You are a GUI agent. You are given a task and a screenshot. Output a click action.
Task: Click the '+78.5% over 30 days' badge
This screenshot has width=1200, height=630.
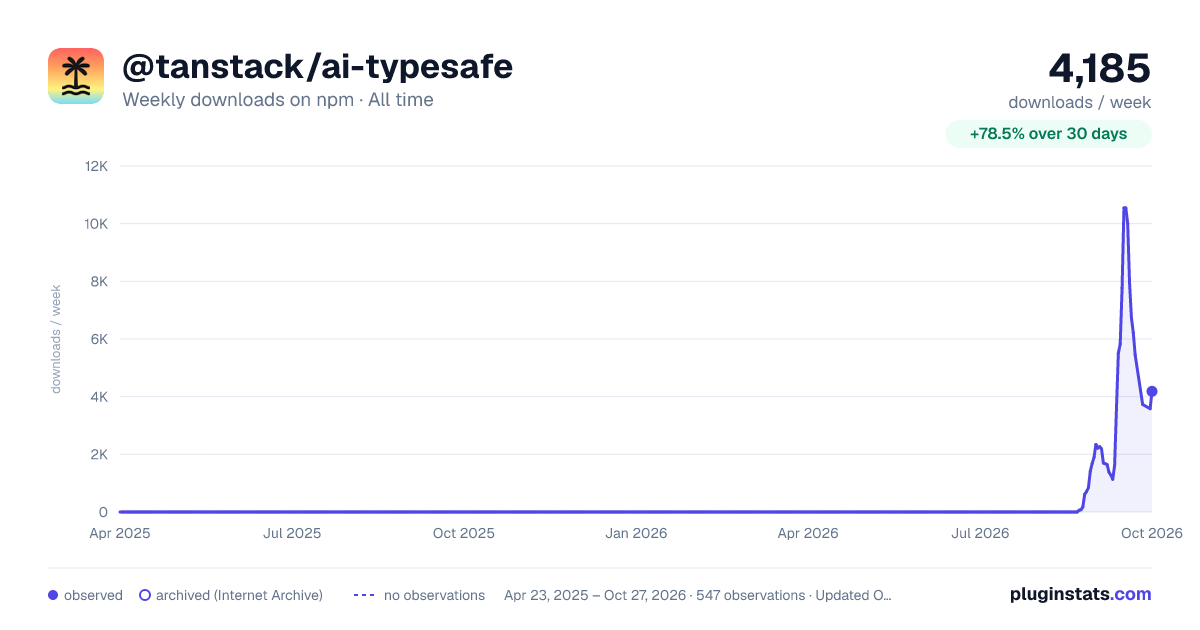[x=1048, y=134]
